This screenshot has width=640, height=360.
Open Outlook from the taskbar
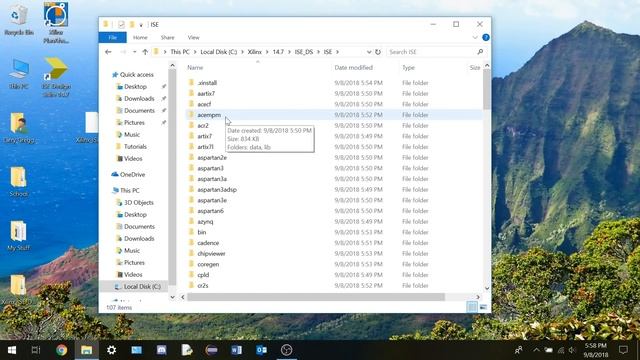pos(261,350)
